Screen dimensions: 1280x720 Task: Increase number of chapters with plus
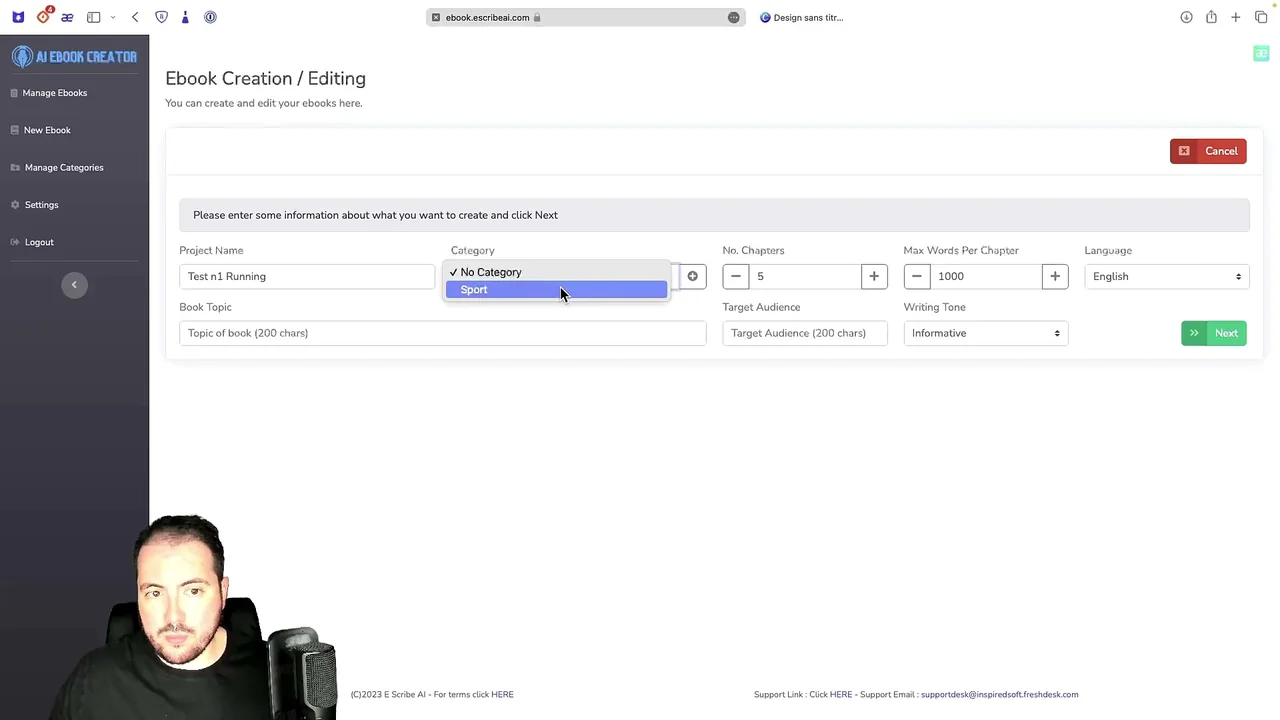coord(874,276)
